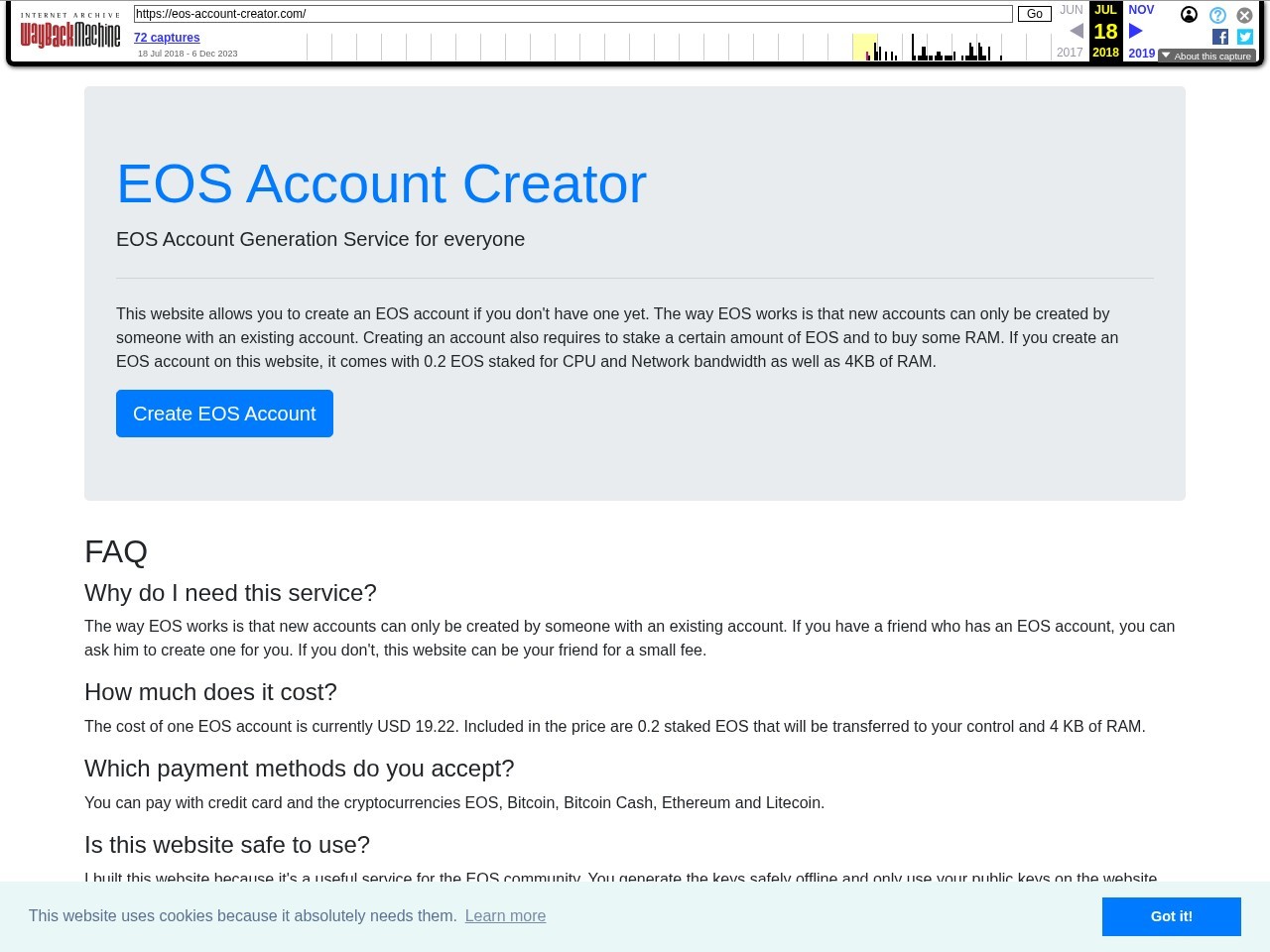Select JUN month in capture navigation
1270x952 pixels.
tap(1072, 10)
